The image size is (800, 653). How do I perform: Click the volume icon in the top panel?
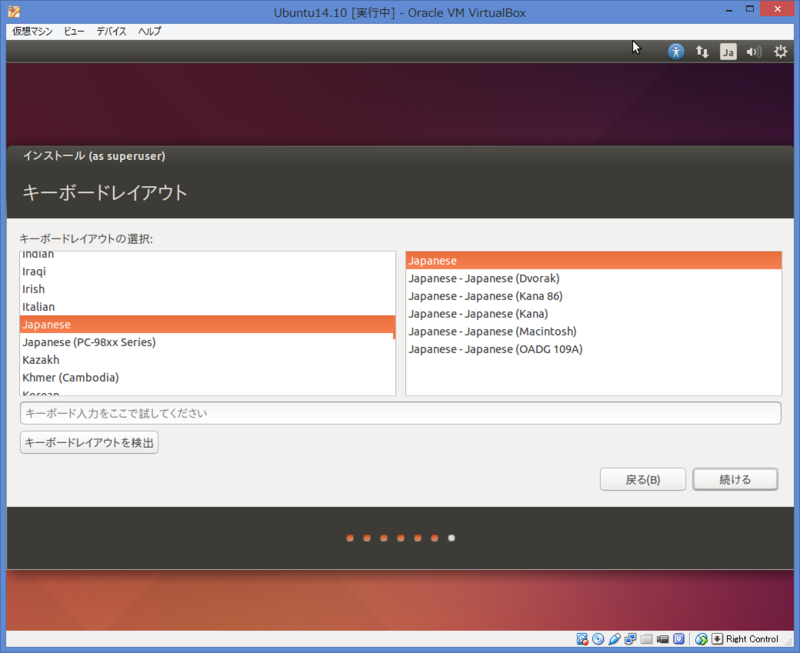[754, 51]
